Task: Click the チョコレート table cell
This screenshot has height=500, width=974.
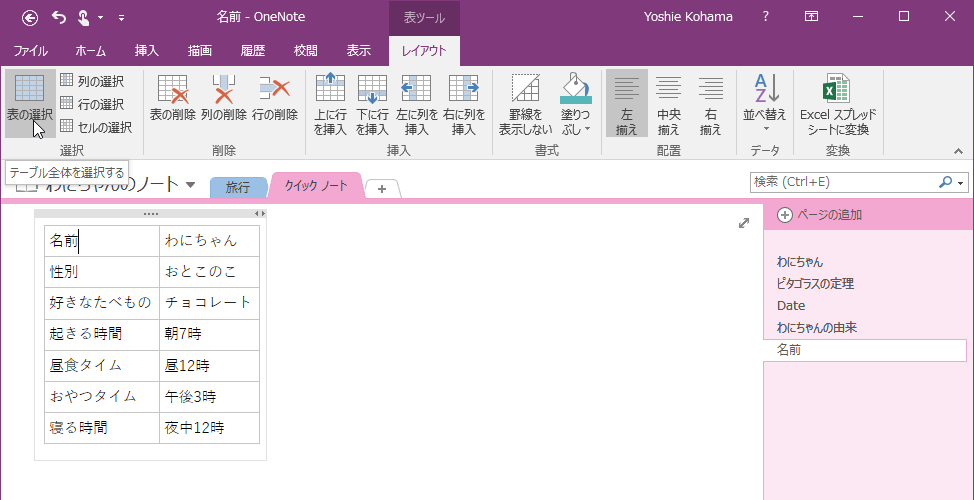Action: [x=209, y=303]
